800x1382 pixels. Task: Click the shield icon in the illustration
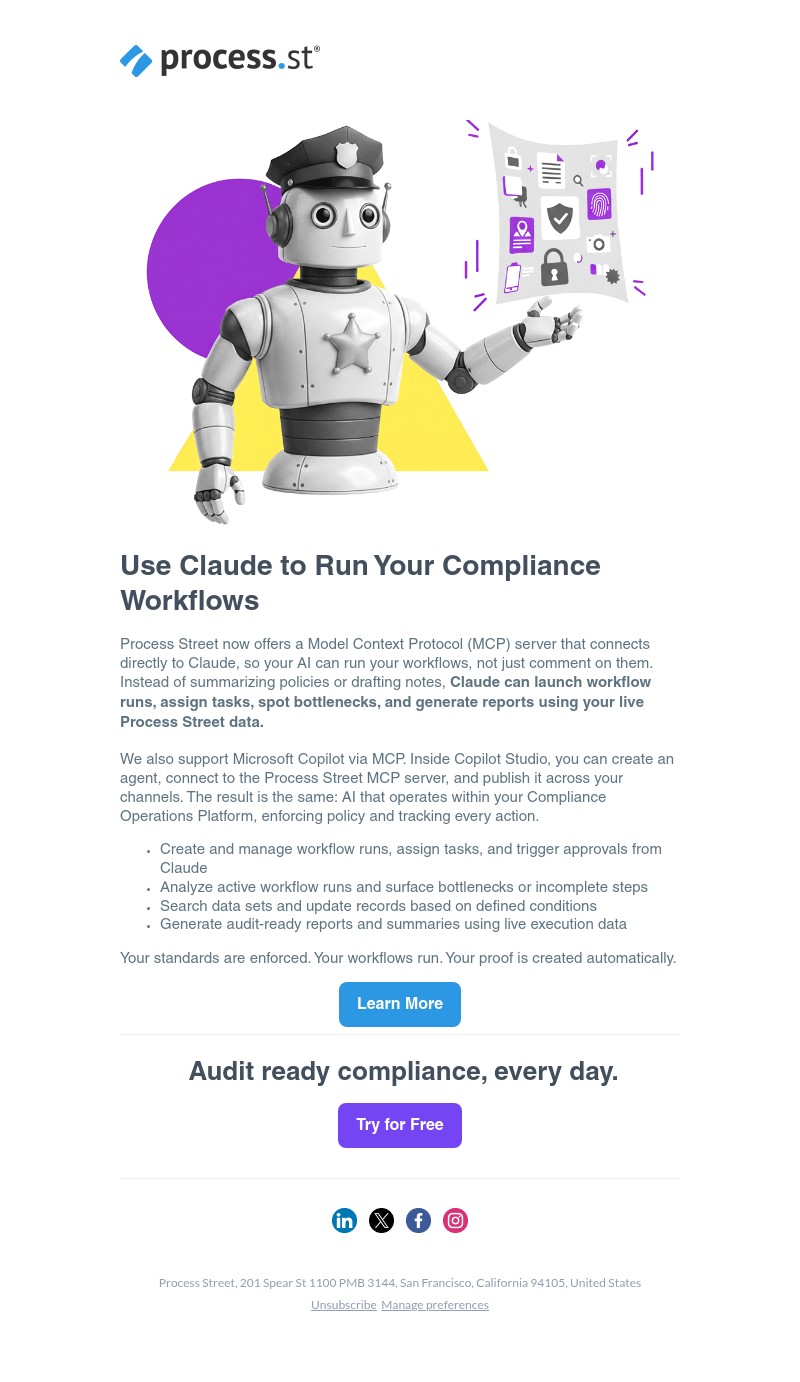[x=560, y=218]
